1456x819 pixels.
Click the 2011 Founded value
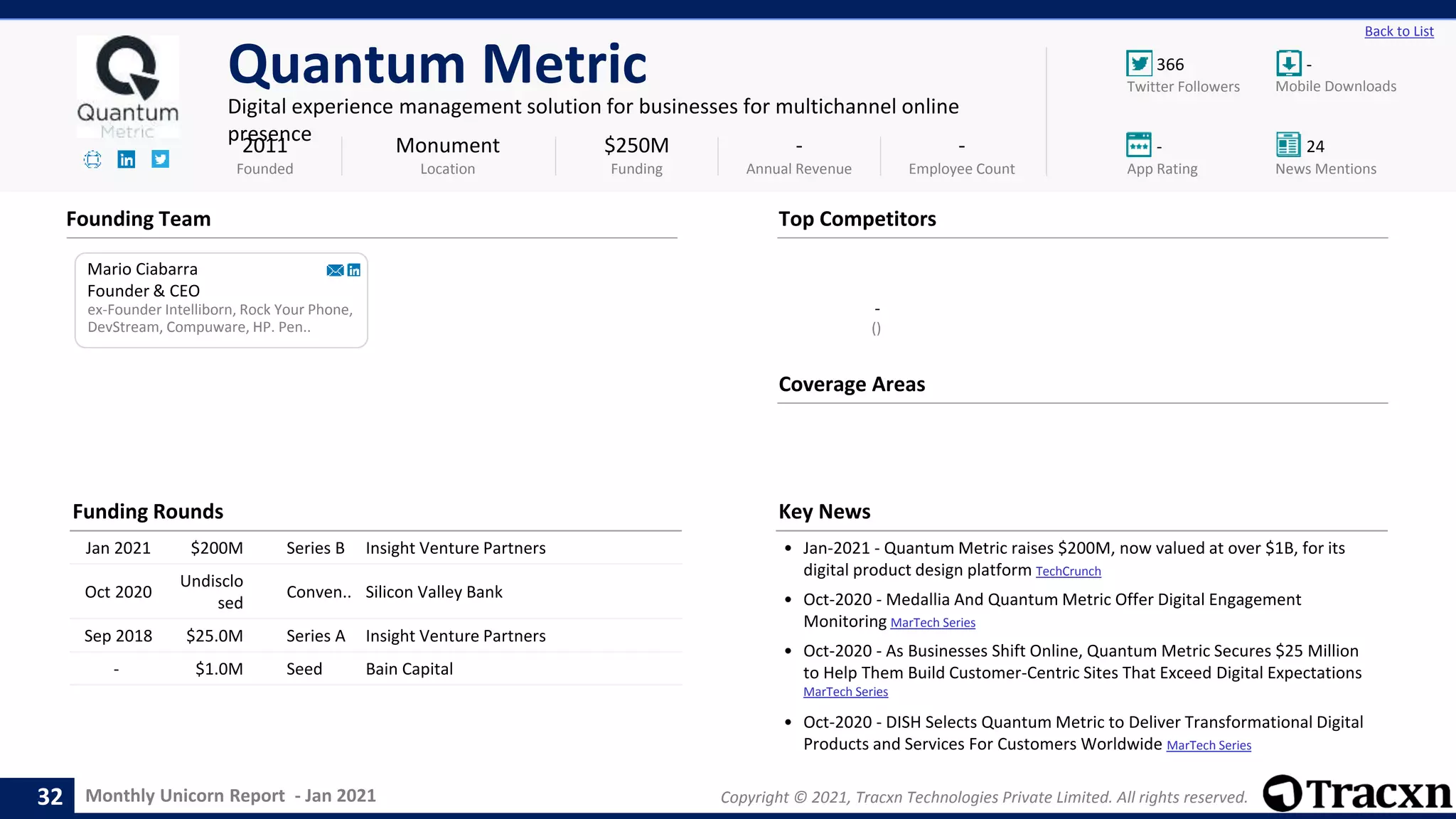pyautogui.click(x=264, y=145)
